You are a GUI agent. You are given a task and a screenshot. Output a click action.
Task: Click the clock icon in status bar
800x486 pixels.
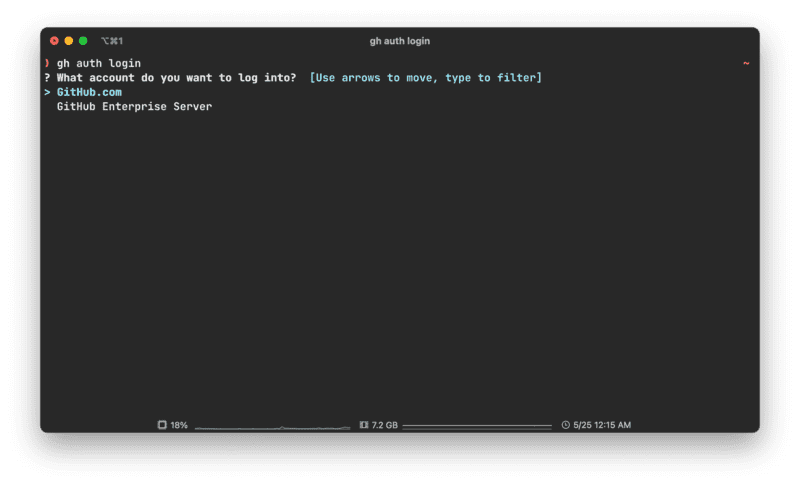[x=565, y=425]
